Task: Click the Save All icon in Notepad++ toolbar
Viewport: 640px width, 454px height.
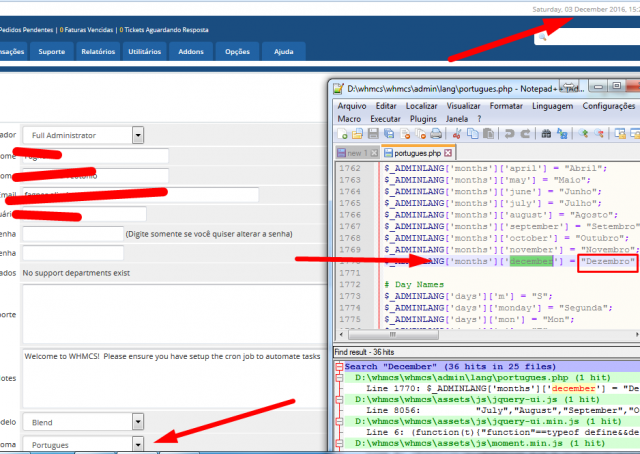Action: click(x=389, y=134)
